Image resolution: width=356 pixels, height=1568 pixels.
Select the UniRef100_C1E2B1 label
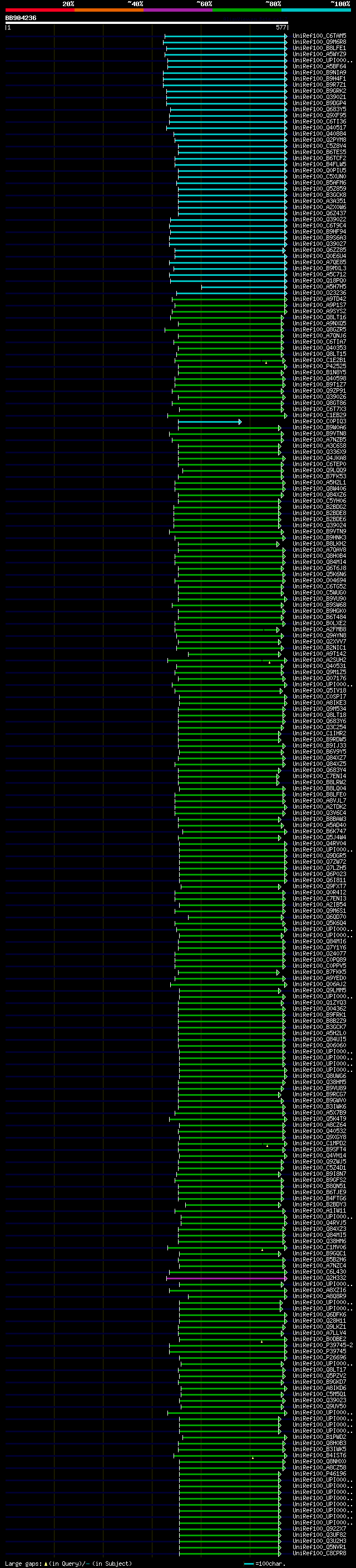tap(319, 360)
